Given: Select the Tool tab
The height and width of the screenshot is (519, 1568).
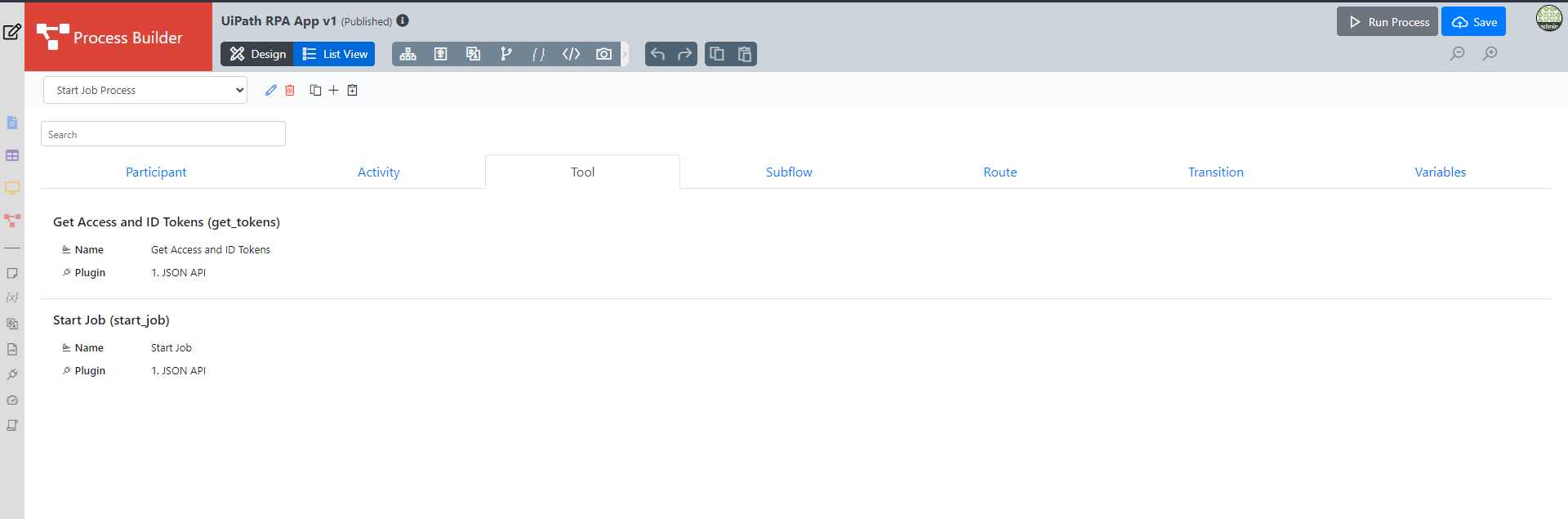Looking at the screenshot, I should [x=582, y=172].
